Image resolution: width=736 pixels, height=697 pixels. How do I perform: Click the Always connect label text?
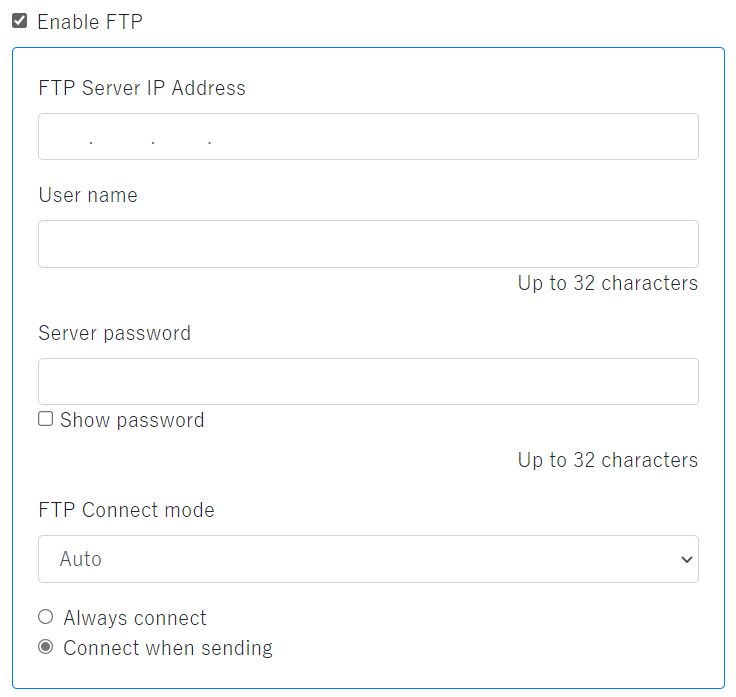coord(134,618)
